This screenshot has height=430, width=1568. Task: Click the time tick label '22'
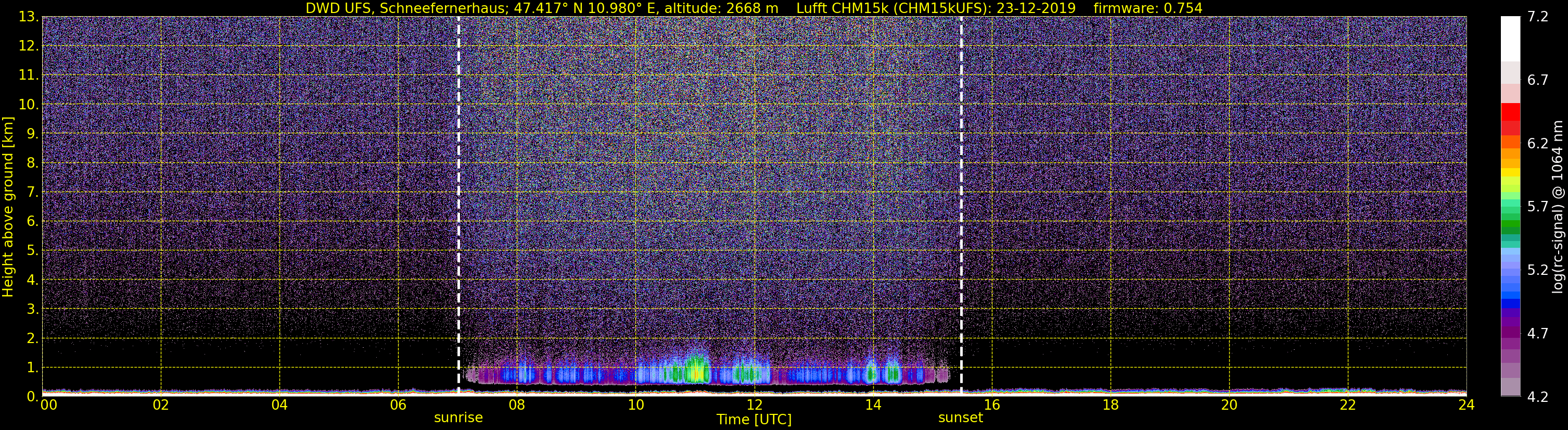point(1348,406)
